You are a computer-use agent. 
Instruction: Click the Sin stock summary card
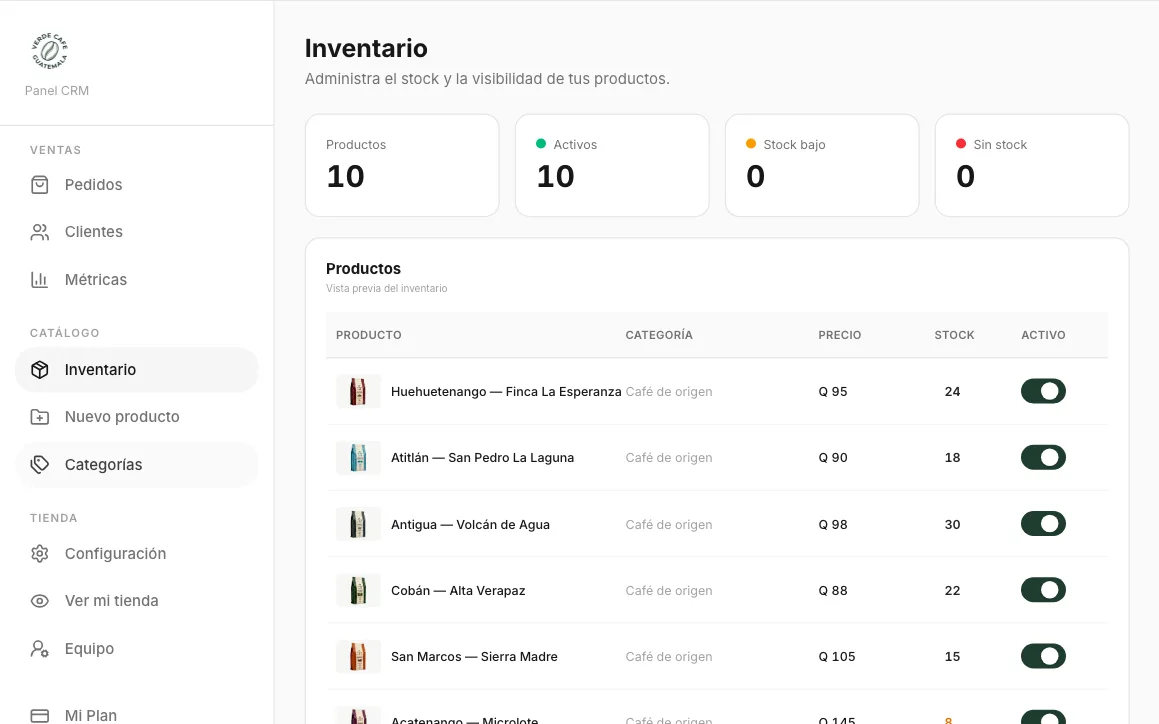[x=1032, y=166]
